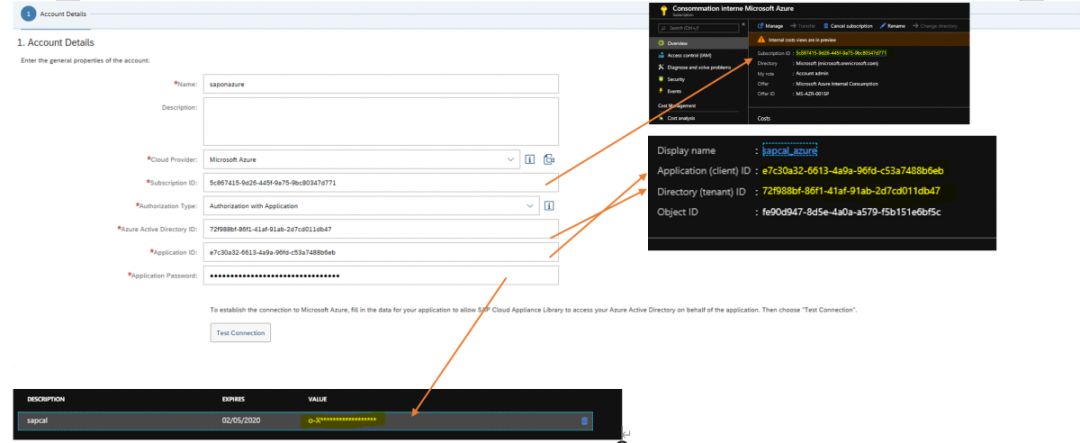1080x443 pixels.
Task: Open Overview in the Azure menu
Action: pyautogui.click(x=698, y=43)
